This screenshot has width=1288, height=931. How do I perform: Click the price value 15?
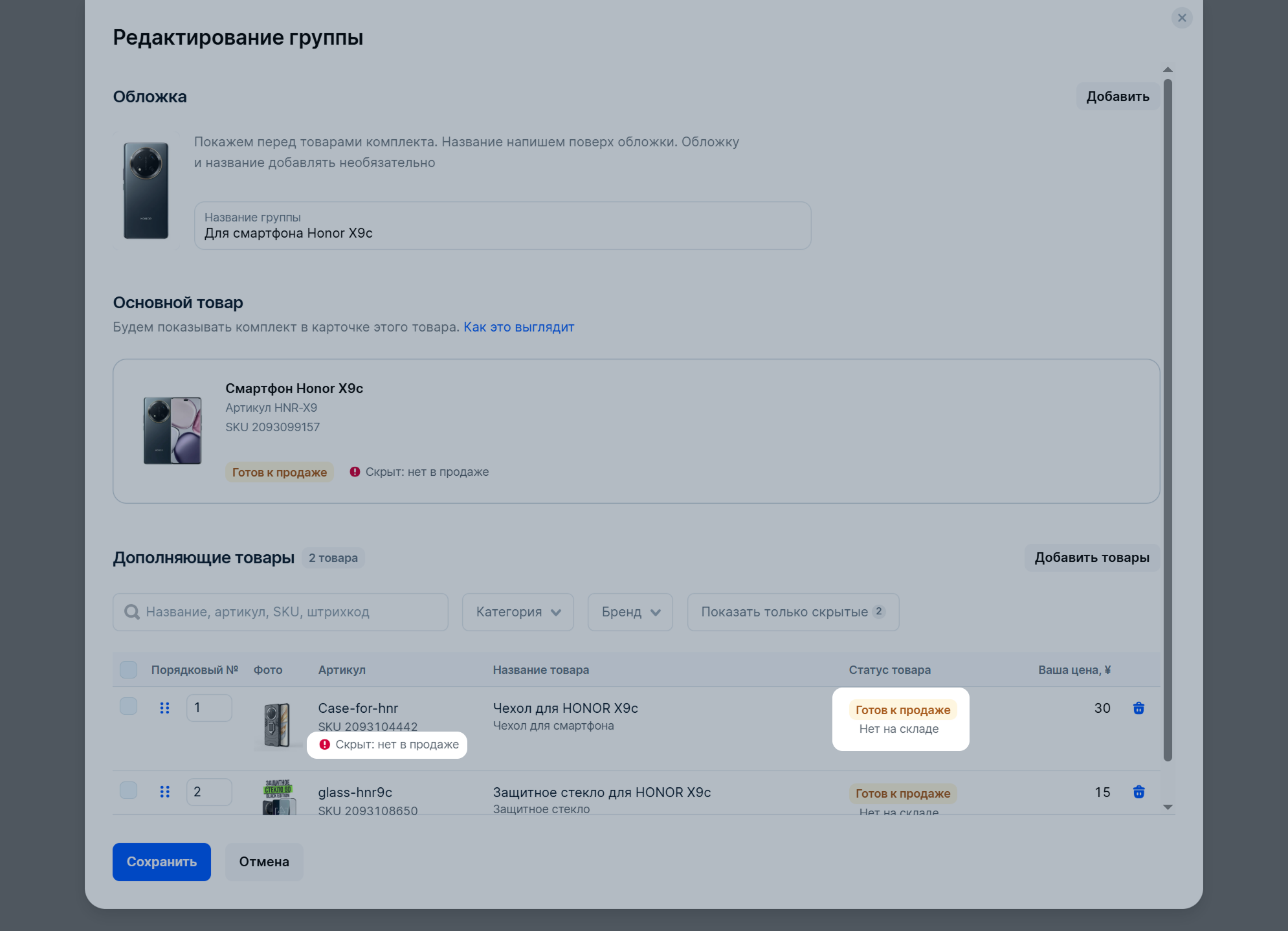coord(1102,792)
